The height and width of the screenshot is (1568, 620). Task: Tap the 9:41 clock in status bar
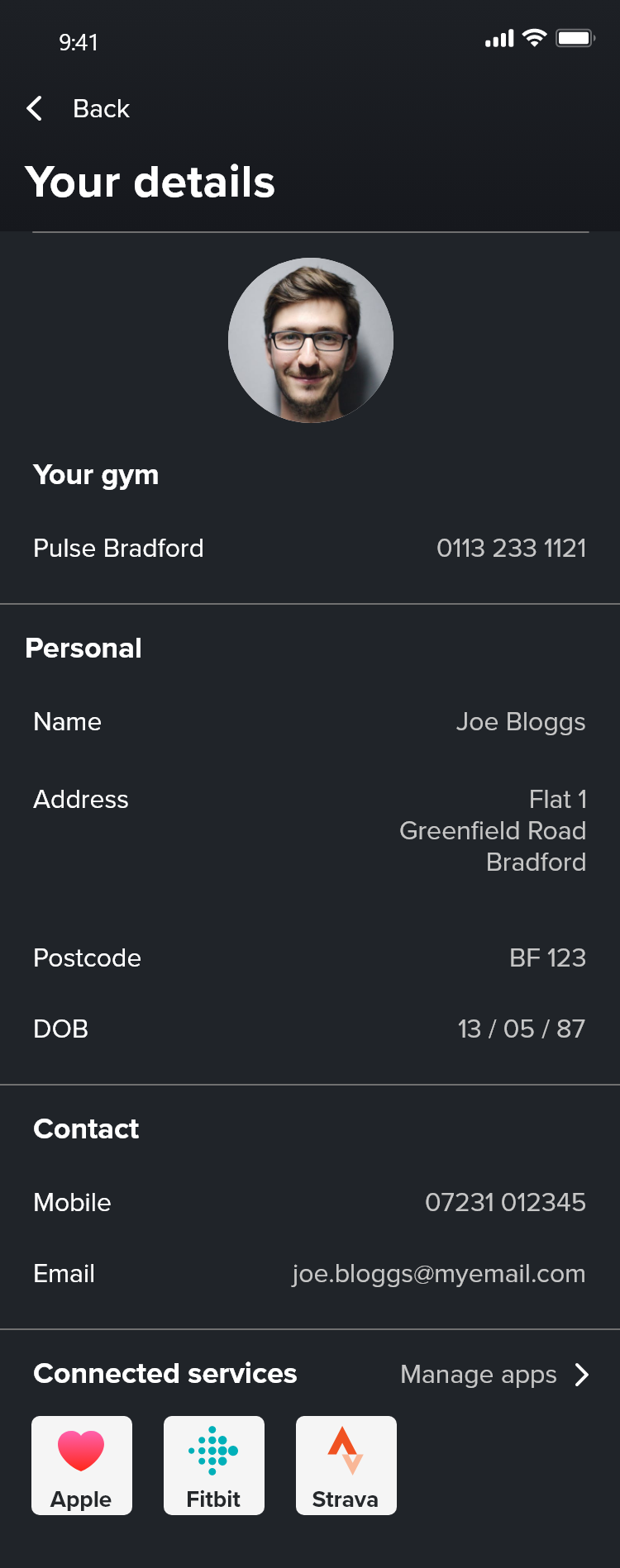(79, 42)
